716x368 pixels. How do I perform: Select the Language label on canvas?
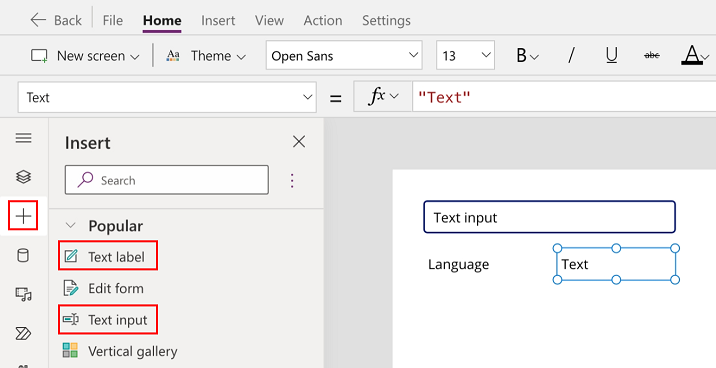coord(458,264)
